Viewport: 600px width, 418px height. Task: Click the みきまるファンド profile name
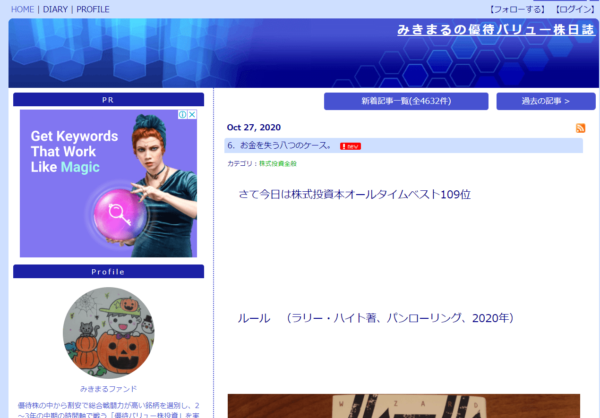pos(108,388)
